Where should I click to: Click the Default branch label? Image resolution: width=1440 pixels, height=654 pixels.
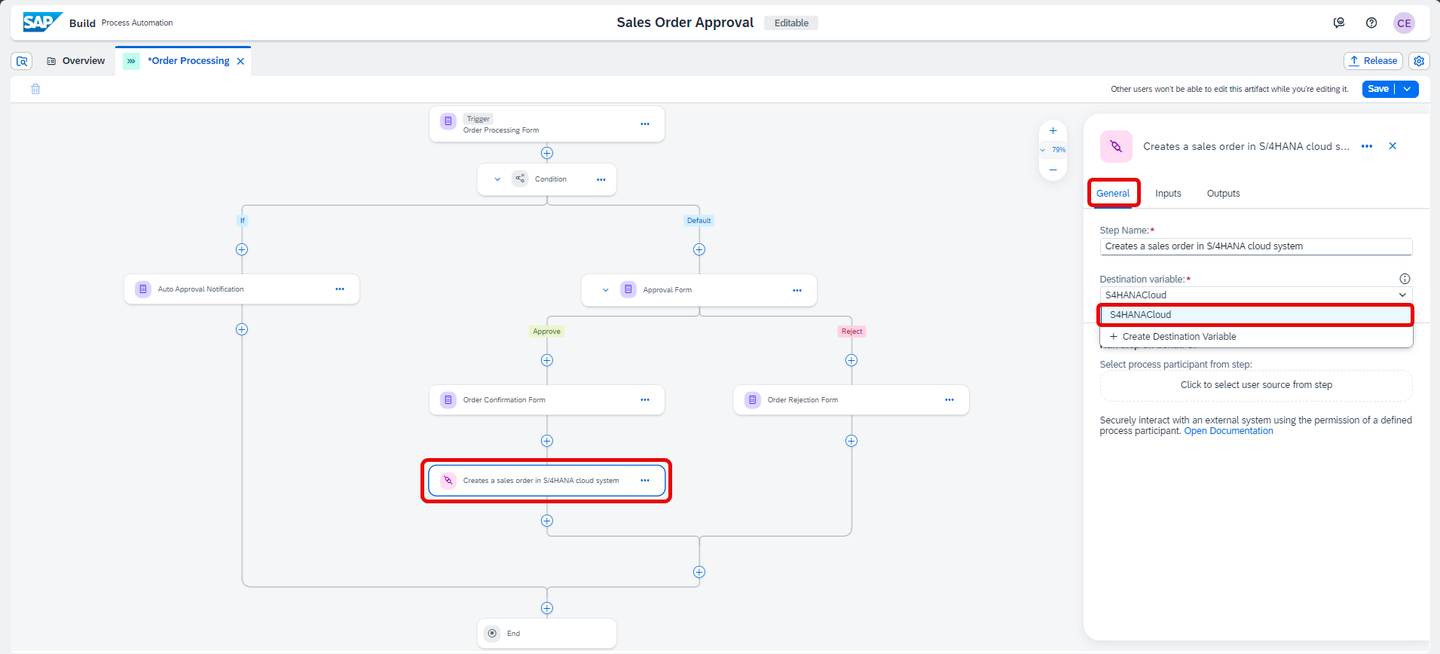pos(699,220)
